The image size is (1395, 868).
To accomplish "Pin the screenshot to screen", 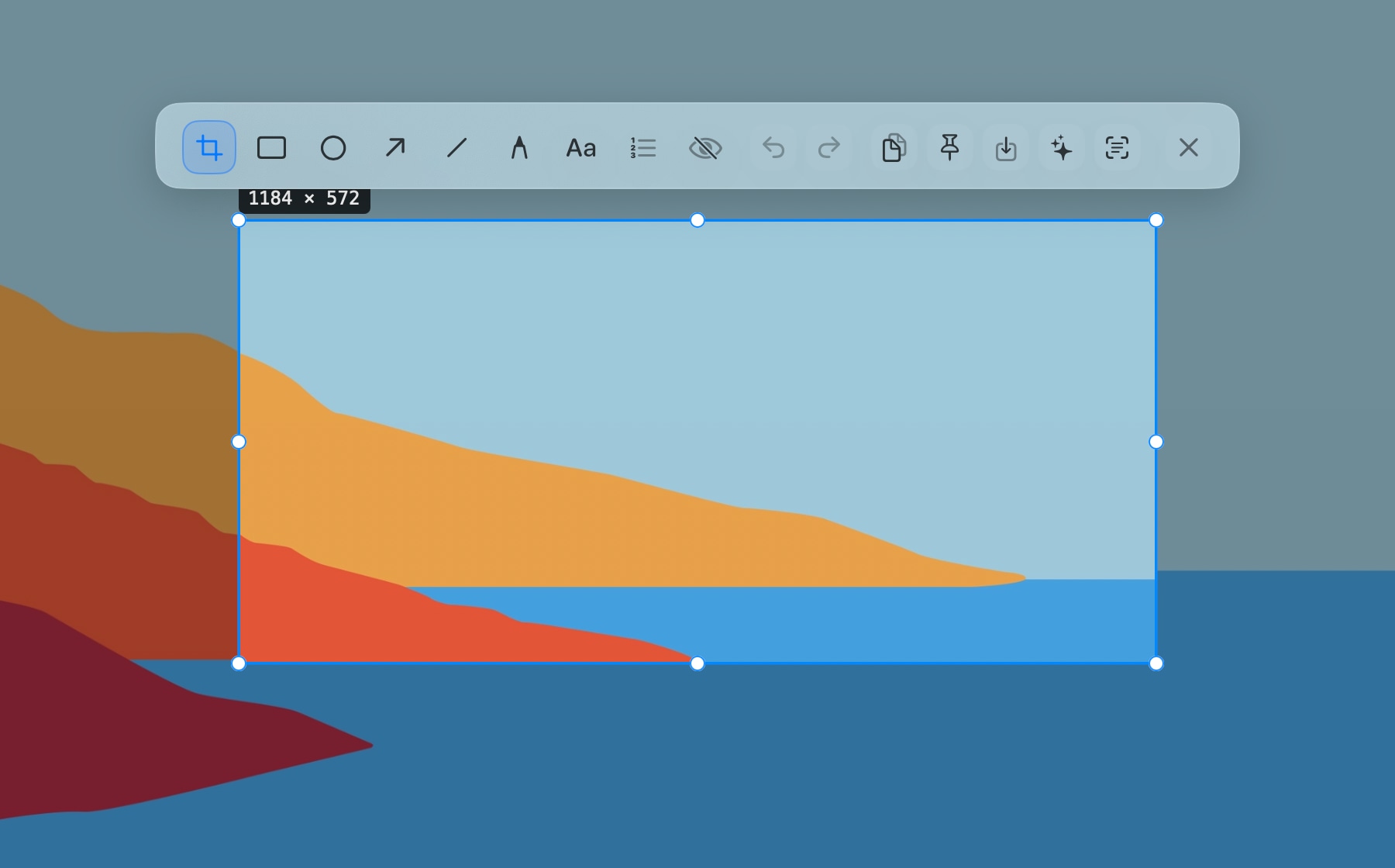I will 950,147.
